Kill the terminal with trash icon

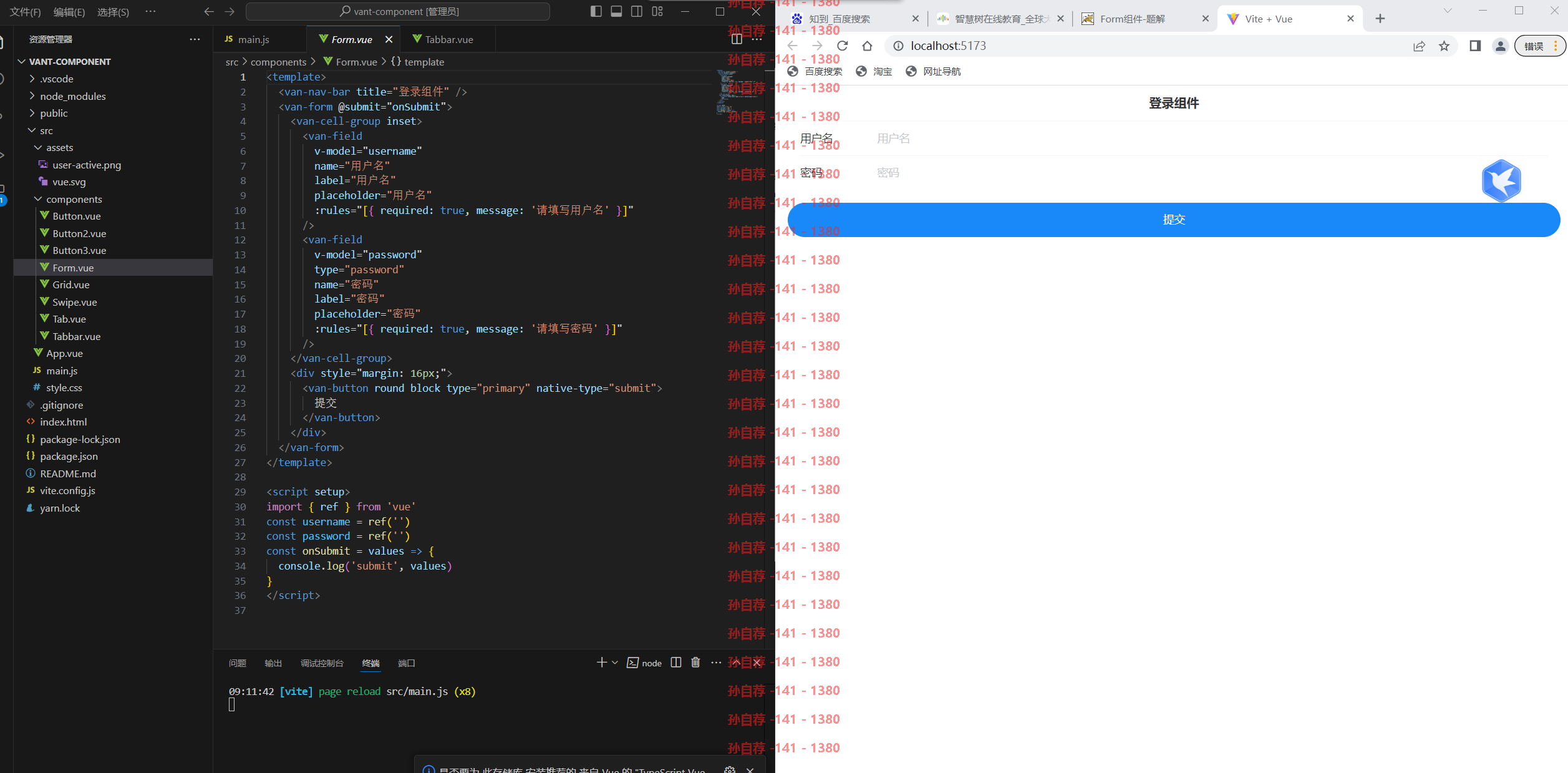pos(695,663)
